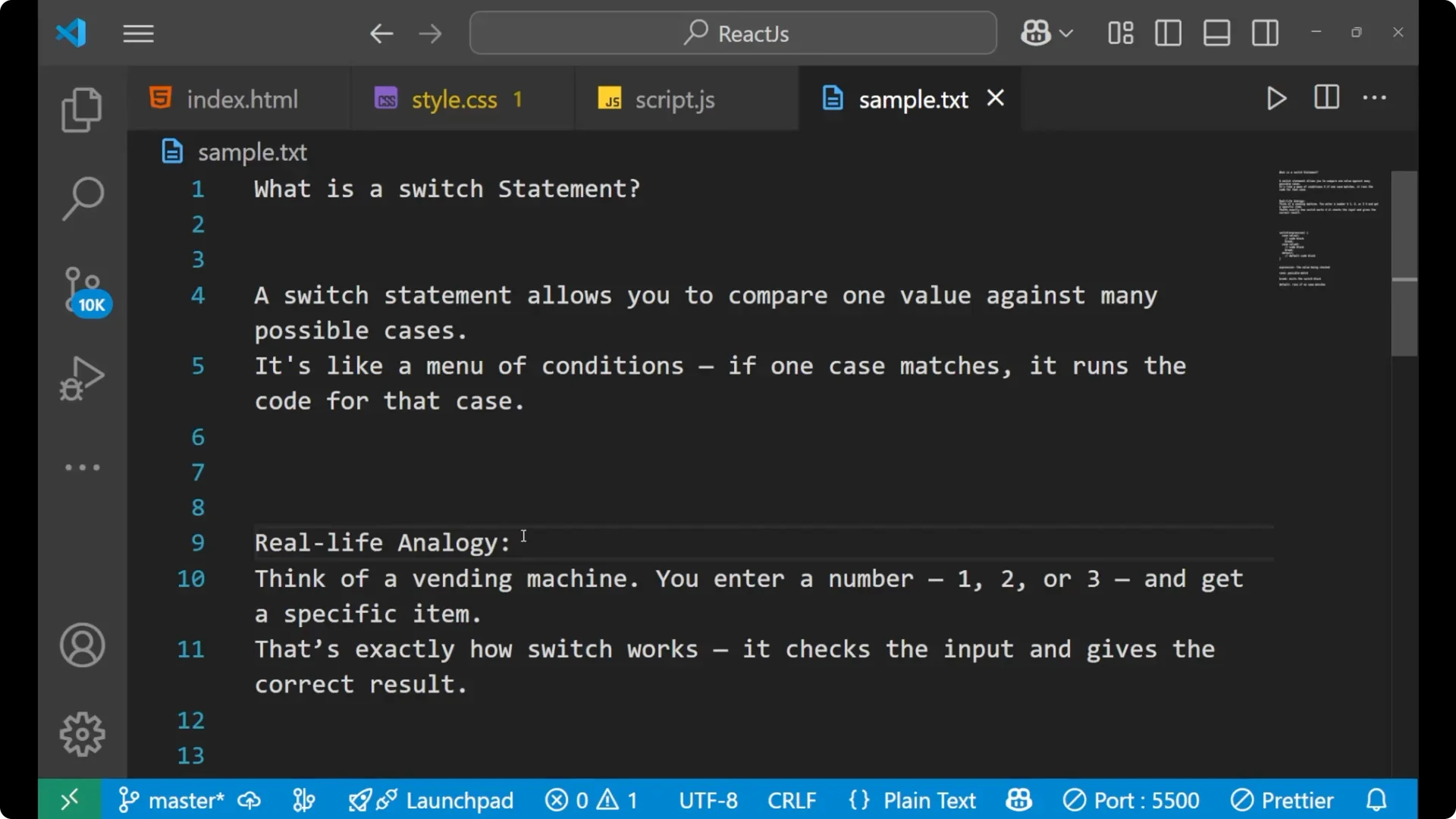
Task: Toggle the secondary sidebar visibility
Action: (1265, 33)
